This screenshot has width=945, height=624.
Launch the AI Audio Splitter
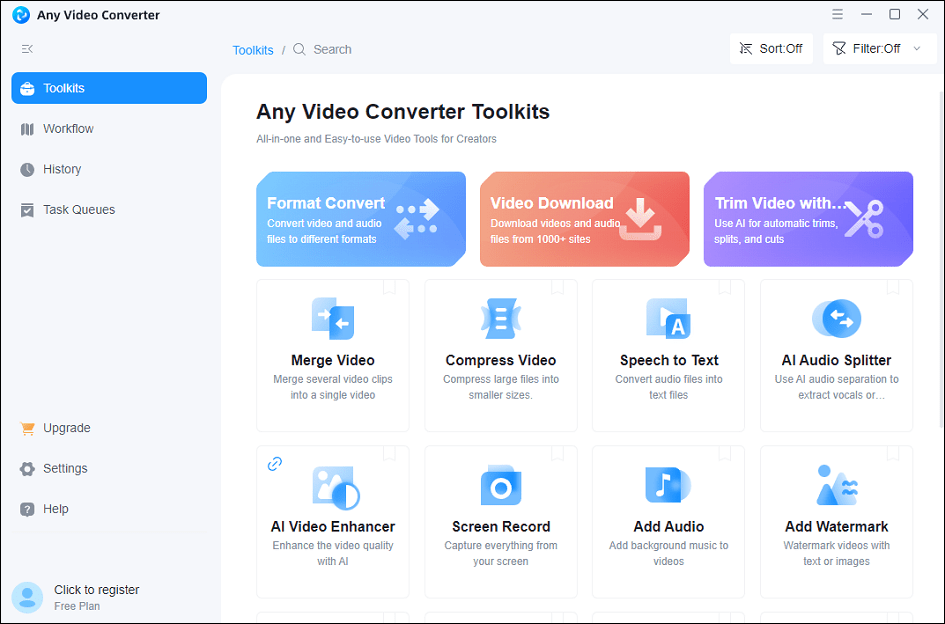836,355
